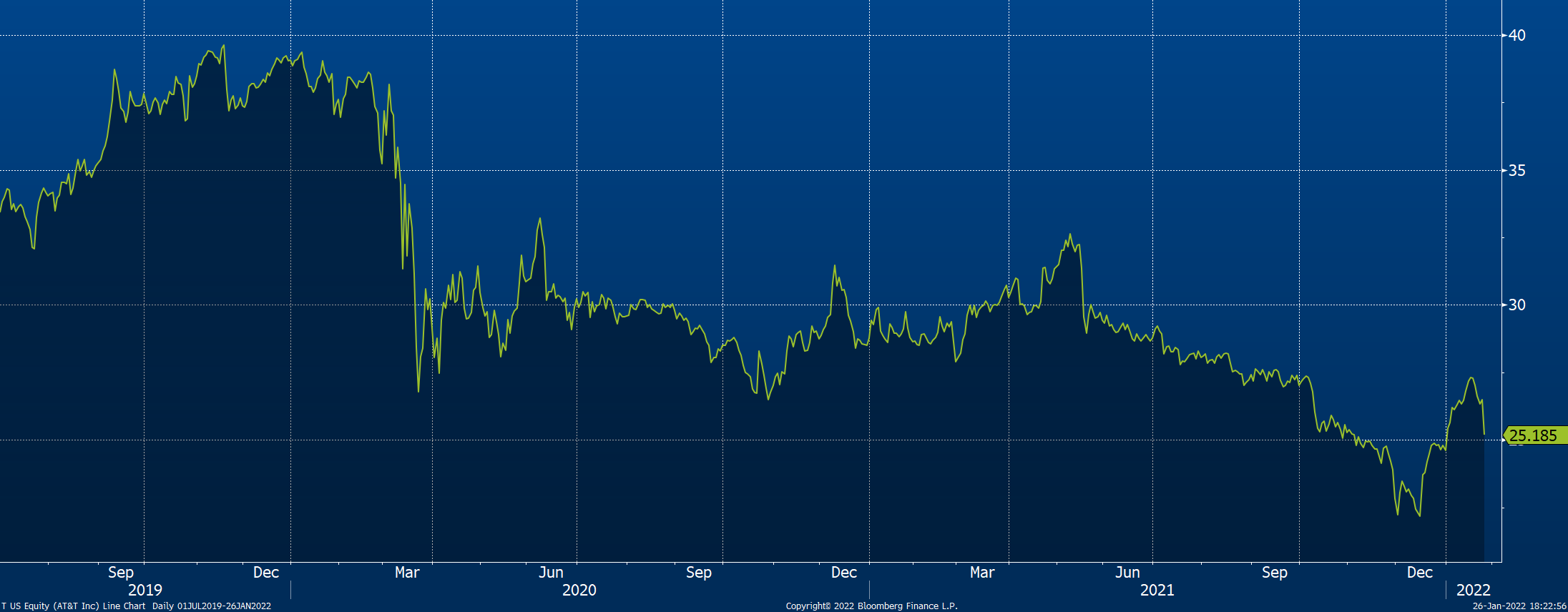This screenshot has height=612, width=1568.
Task: Click the 35 price axis label
Action: tap(1516, 170)
